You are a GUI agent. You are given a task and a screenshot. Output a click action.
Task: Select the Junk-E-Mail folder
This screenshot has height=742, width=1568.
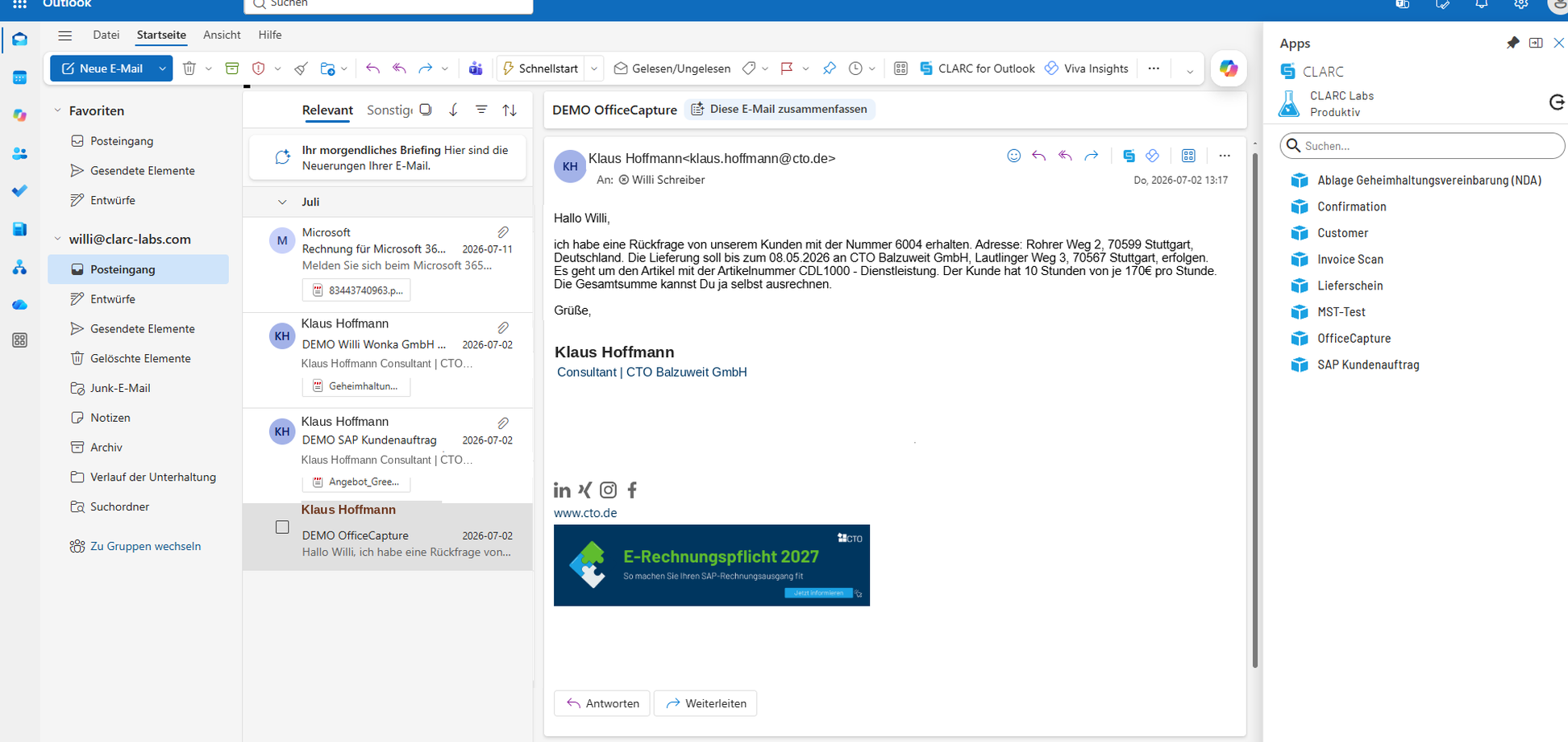point(120,388)
